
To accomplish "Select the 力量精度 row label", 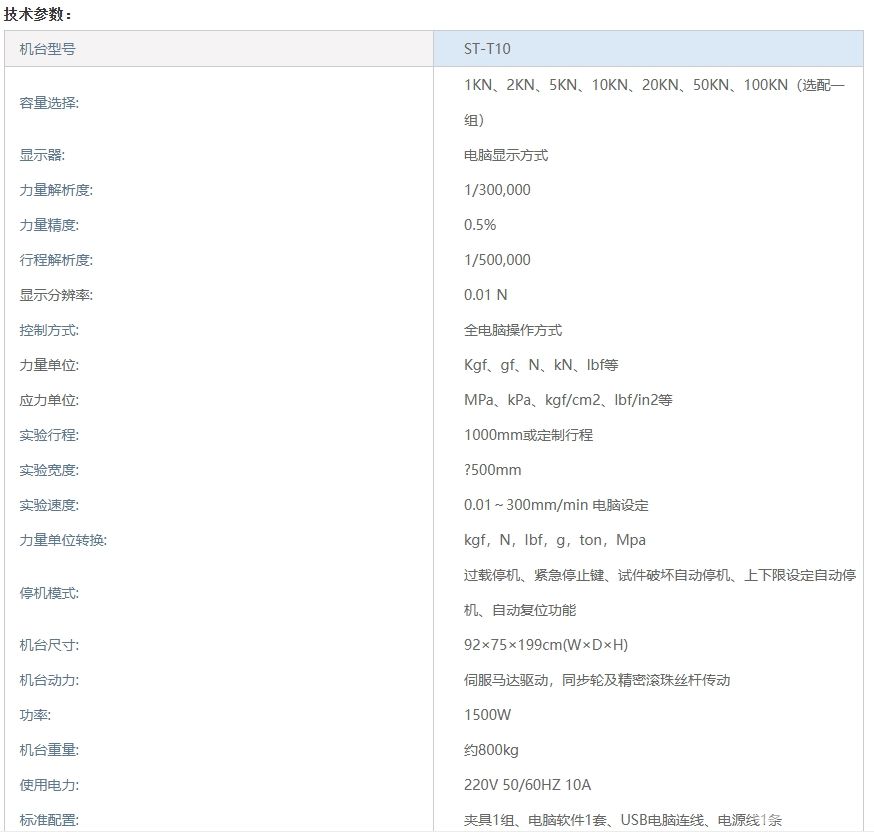I will point(49,225).
